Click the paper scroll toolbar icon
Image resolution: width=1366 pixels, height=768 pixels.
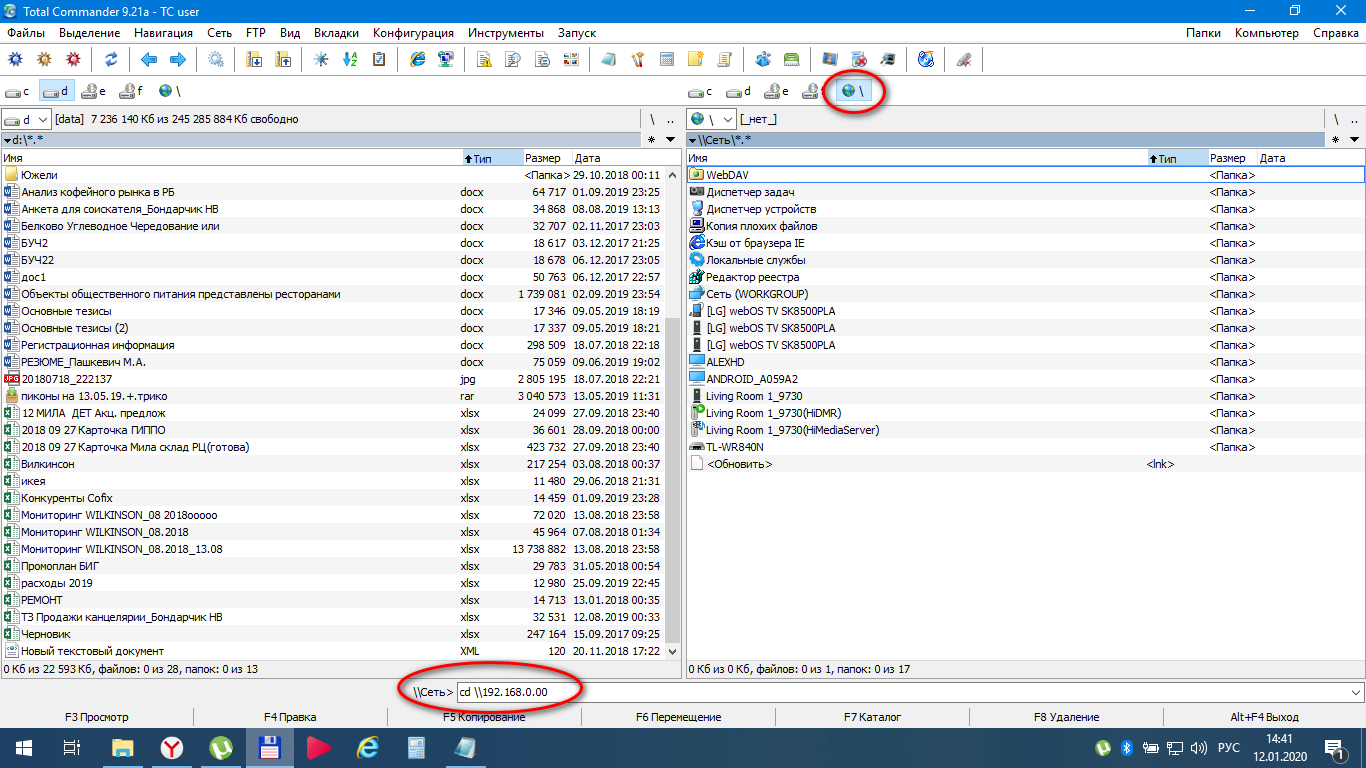[x=724, y=59]
